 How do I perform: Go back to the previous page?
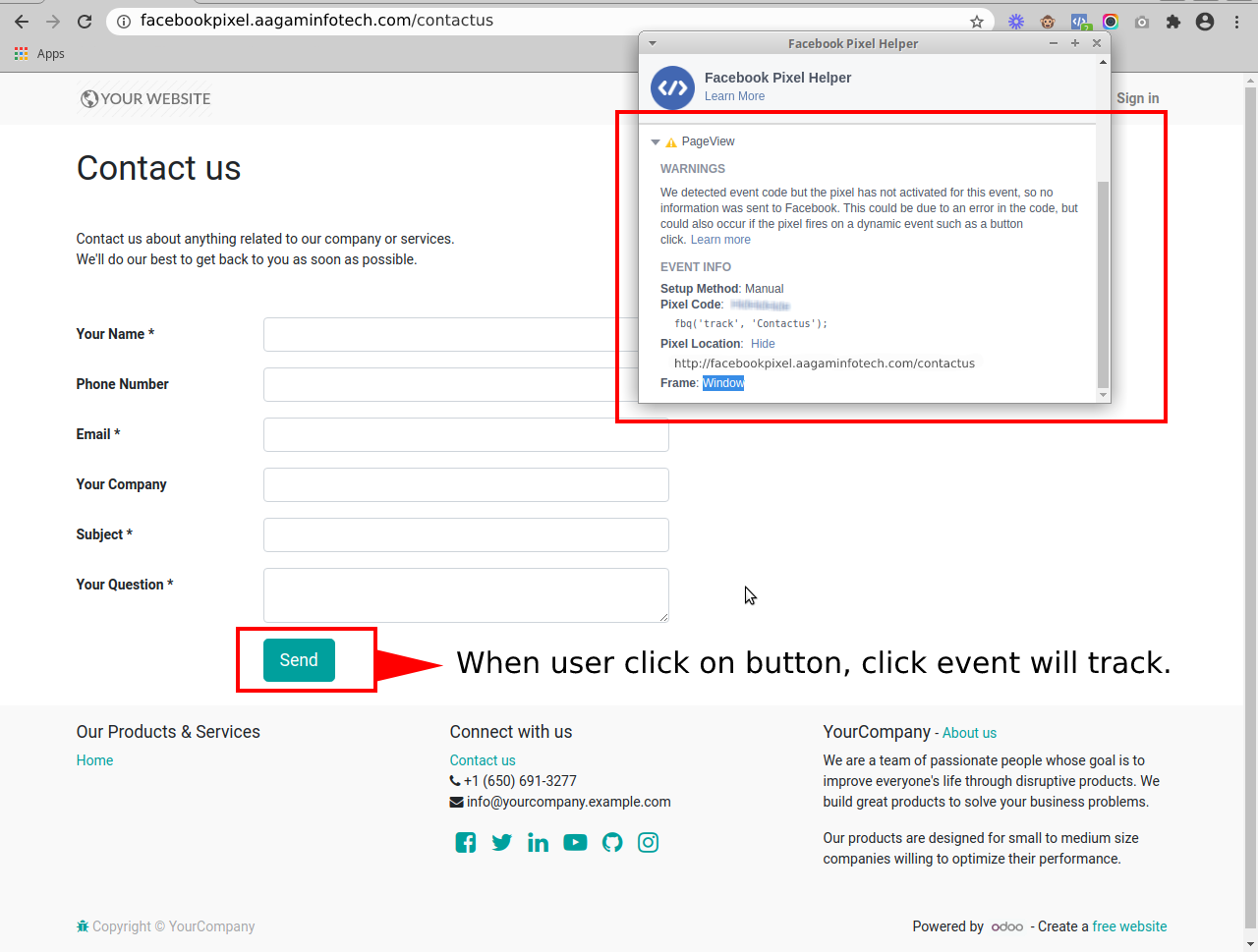click(22, 22)
